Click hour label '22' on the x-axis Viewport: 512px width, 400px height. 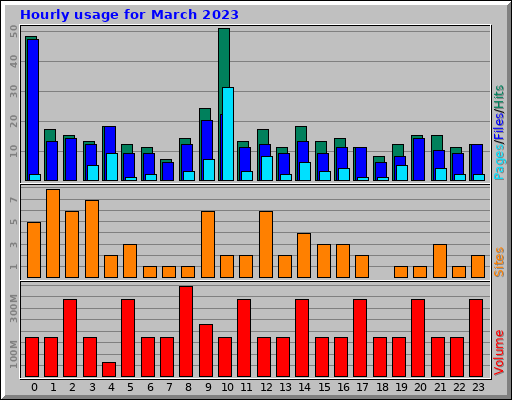point(459,387)
